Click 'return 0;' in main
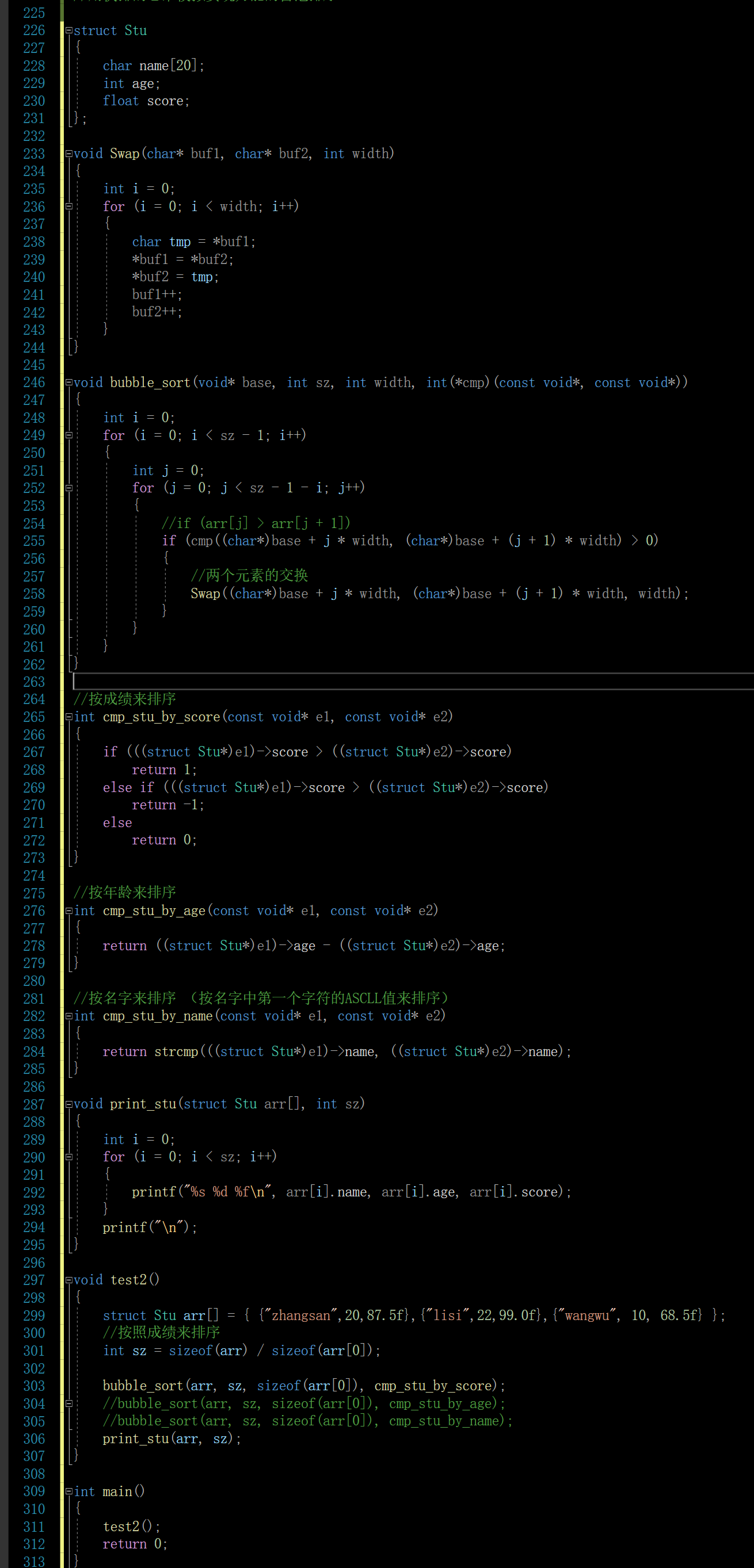 (x=135, y=1544)
